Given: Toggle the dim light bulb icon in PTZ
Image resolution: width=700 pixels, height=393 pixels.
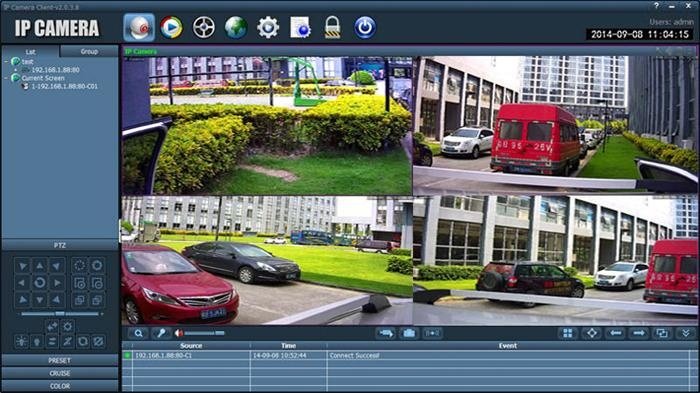Looking at the screenshot, I should click(x=37, y=342).
